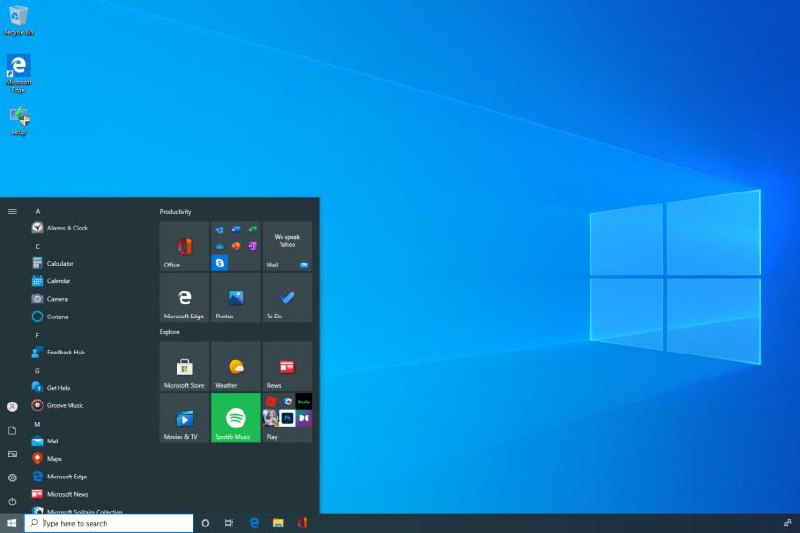The width and height of the screenshot is (800, 533).
Task: Open the News tile
Action: tap(287, 366)
